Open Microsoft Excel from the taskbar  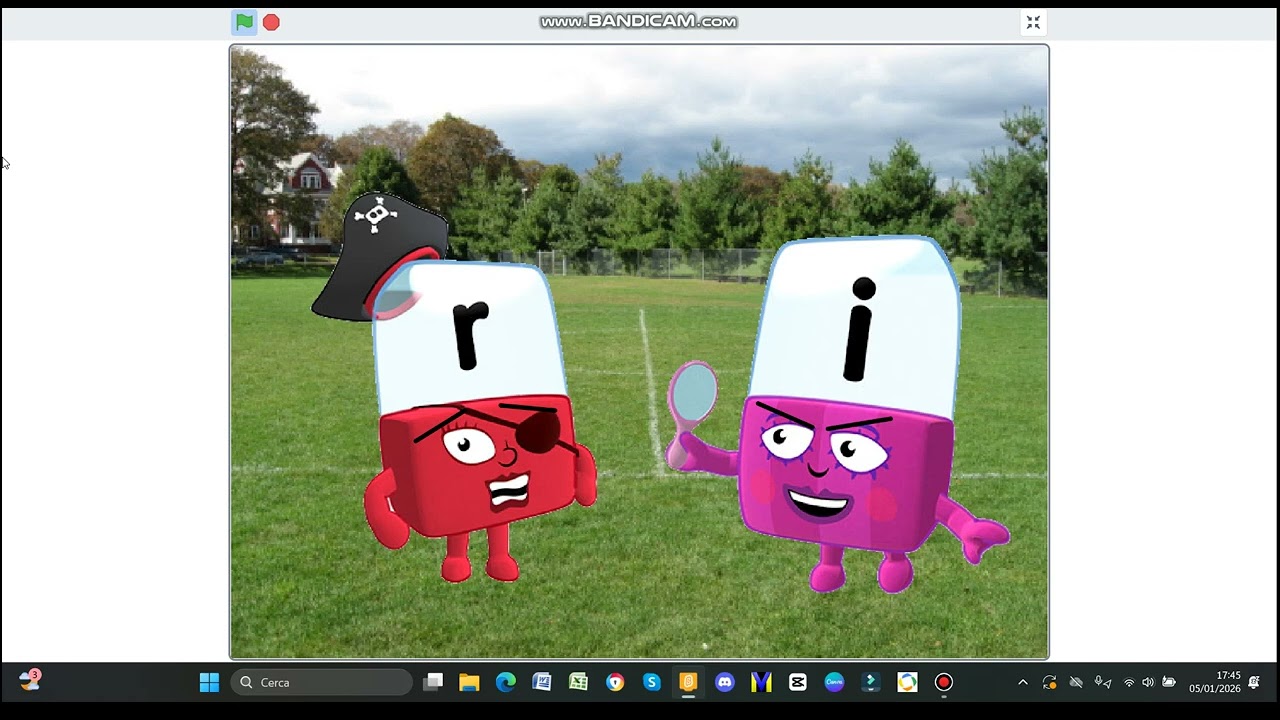[x=578, y=682]
